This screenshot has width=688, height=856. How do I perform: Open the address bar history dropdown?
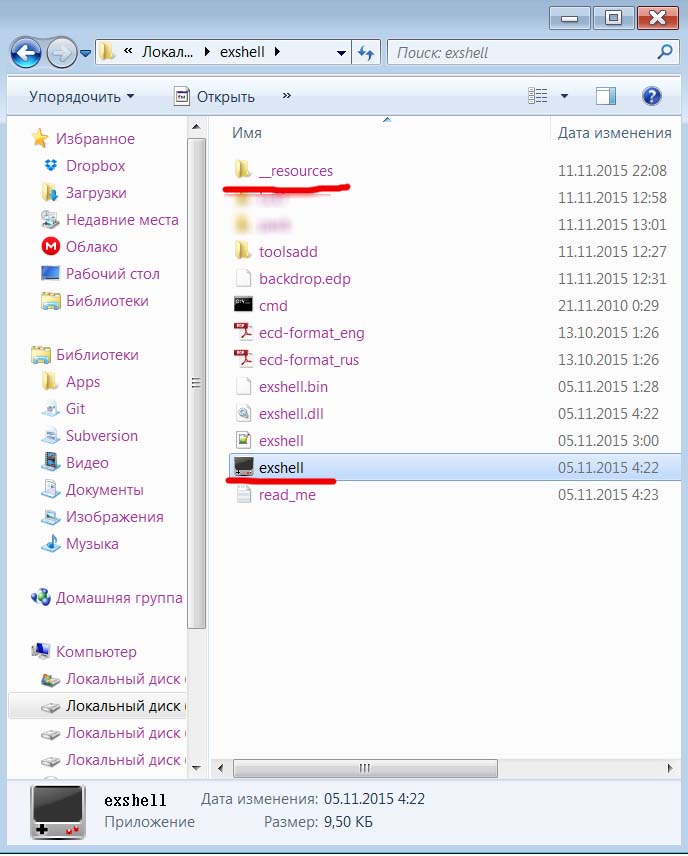341,52
